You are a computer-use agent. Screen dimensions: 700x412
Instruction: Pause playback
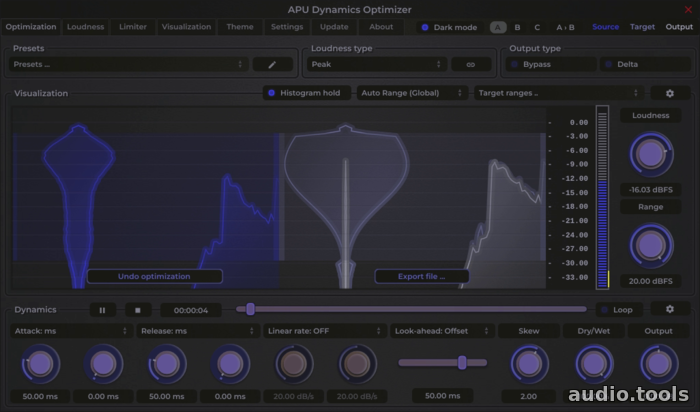pos(102,310)
